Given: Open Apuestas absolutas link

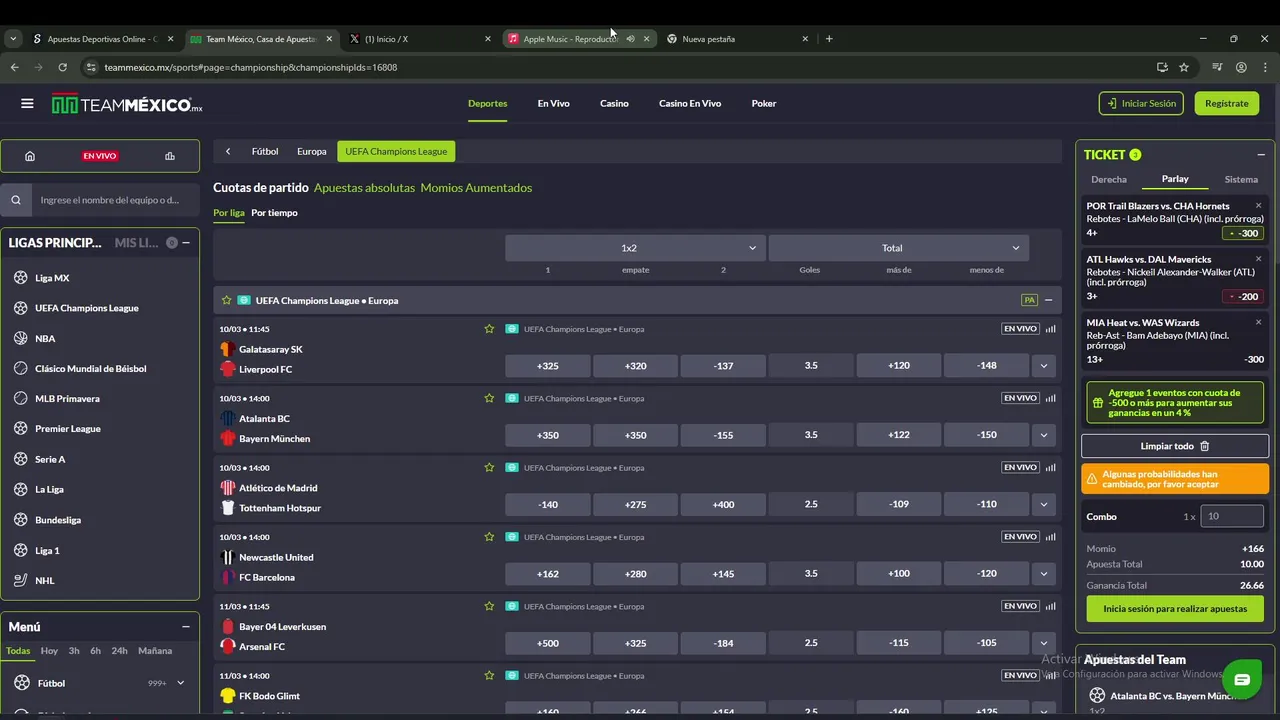Looking at the screenshot, I should point(364,188).
